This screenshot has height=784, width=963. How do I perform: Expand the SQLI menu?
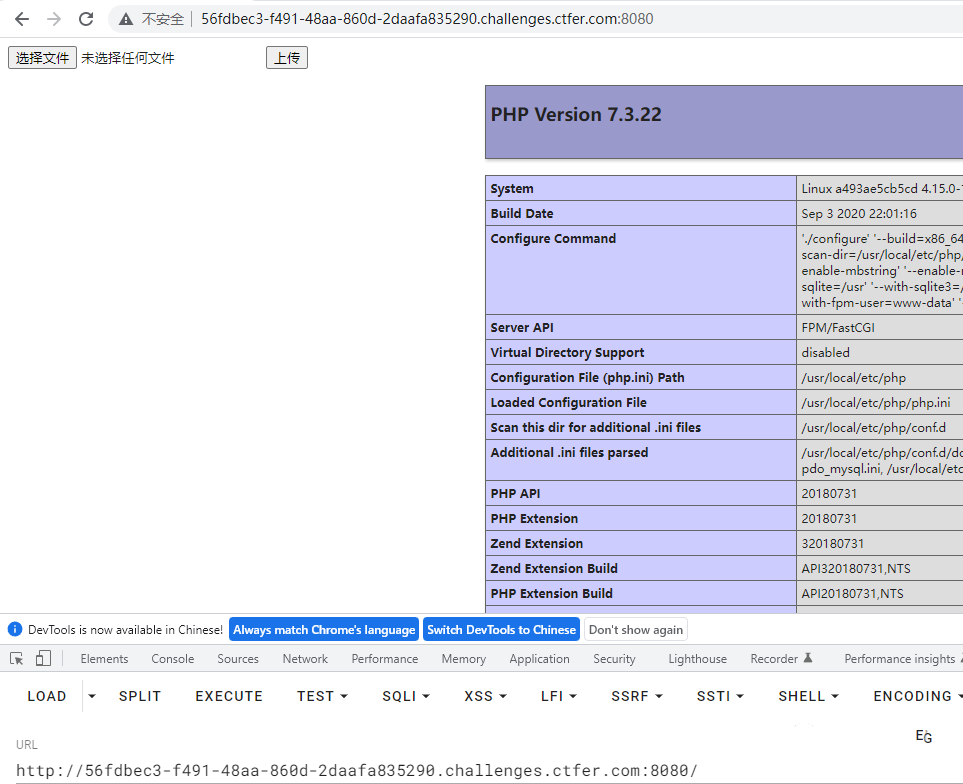[405, 696]
